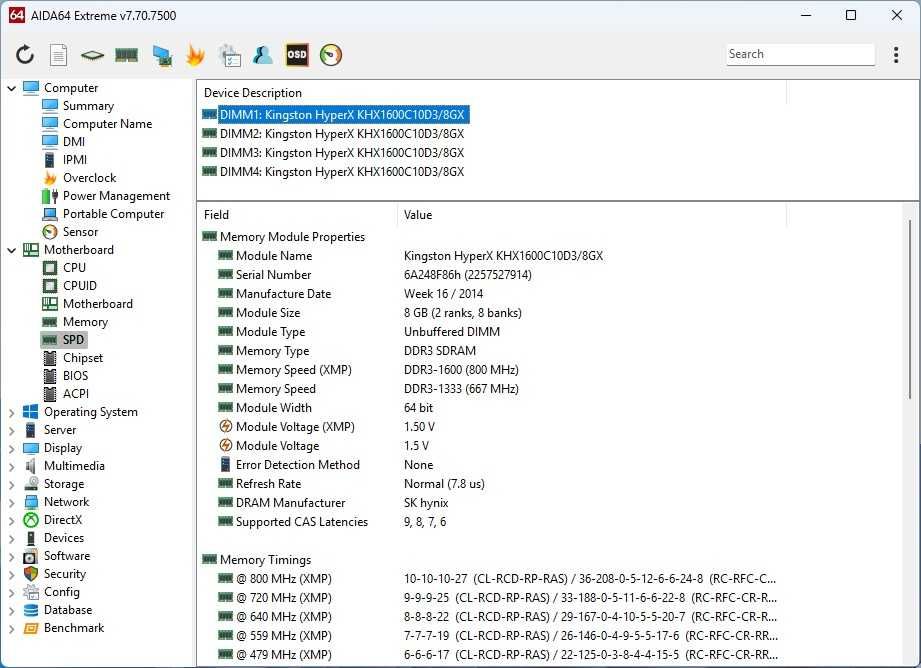Click the memory module toolbar icon
This screenshot has height=668, width=921.
(126, 55)
